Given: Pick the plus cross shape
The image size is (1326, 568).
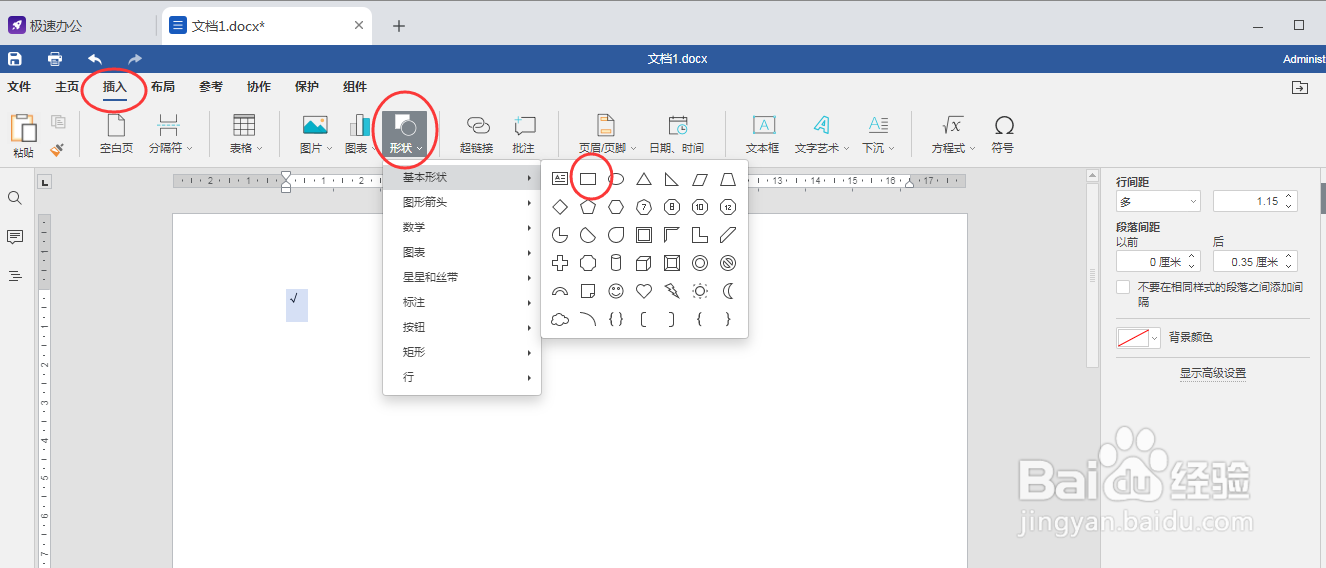Looking at the screenshot, I should (x=560, y=263).
